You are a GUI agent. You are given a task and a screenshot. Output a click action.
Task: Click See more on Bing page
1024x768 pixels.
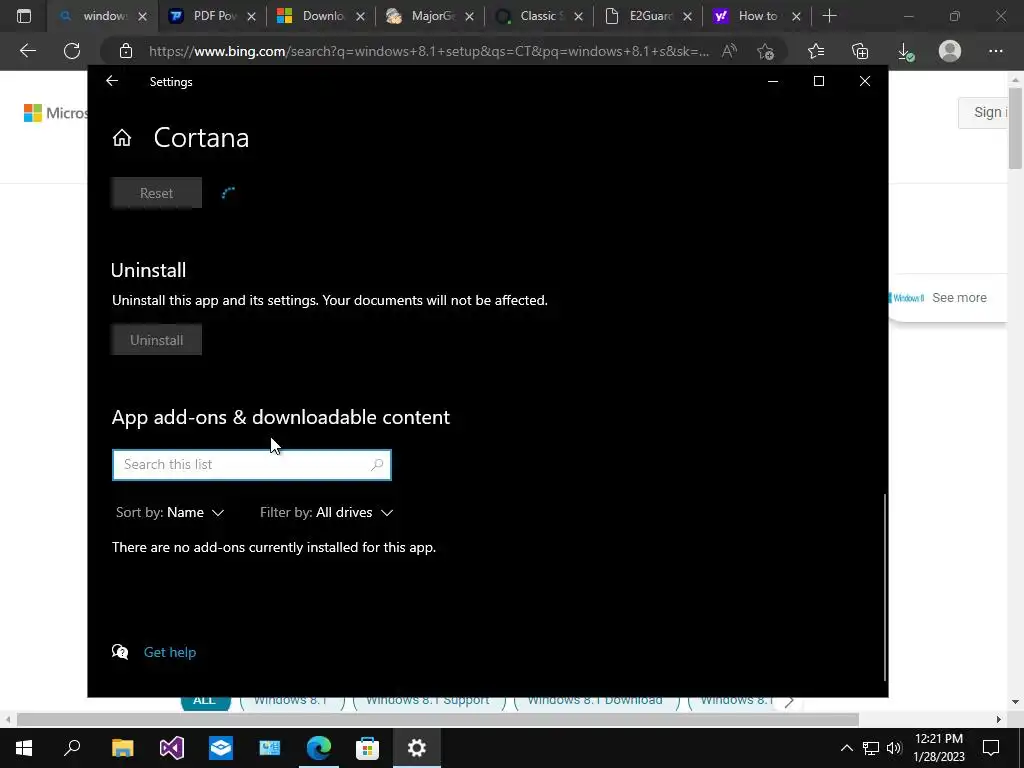point(959,298)
